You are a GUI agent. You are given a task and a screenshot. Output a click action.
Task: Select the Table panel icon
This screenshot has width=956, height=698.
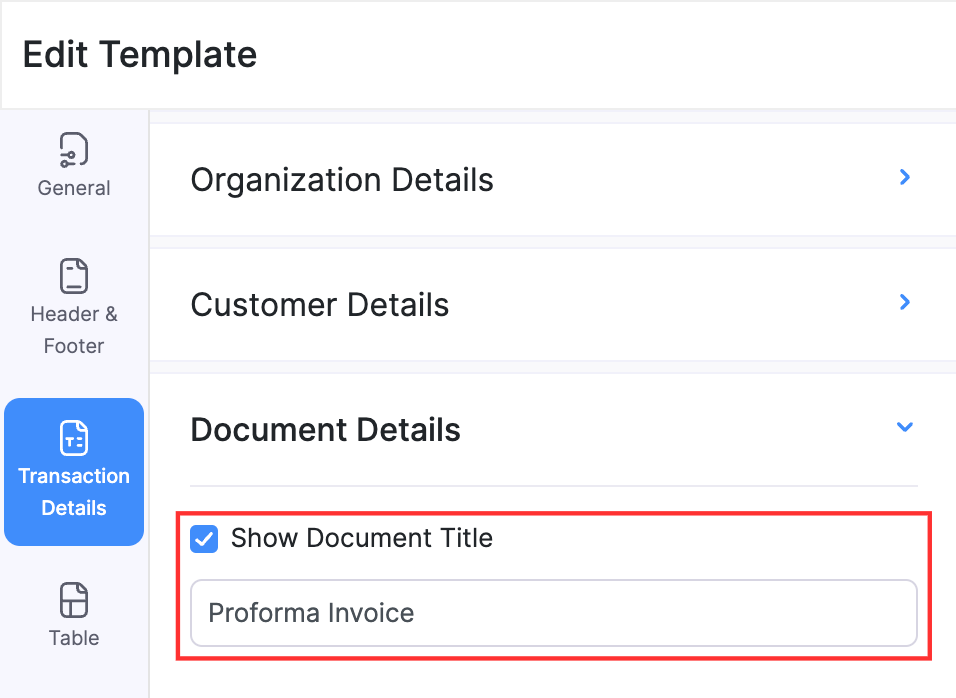(73, 600)
